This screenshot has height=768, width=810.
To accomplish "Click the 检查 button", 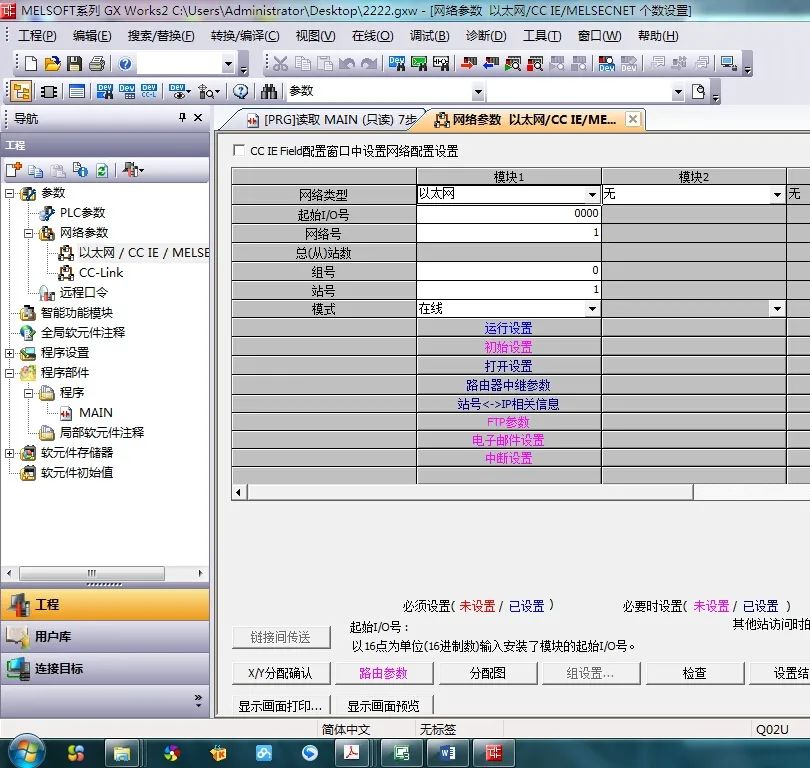I will tap(695, 673).
